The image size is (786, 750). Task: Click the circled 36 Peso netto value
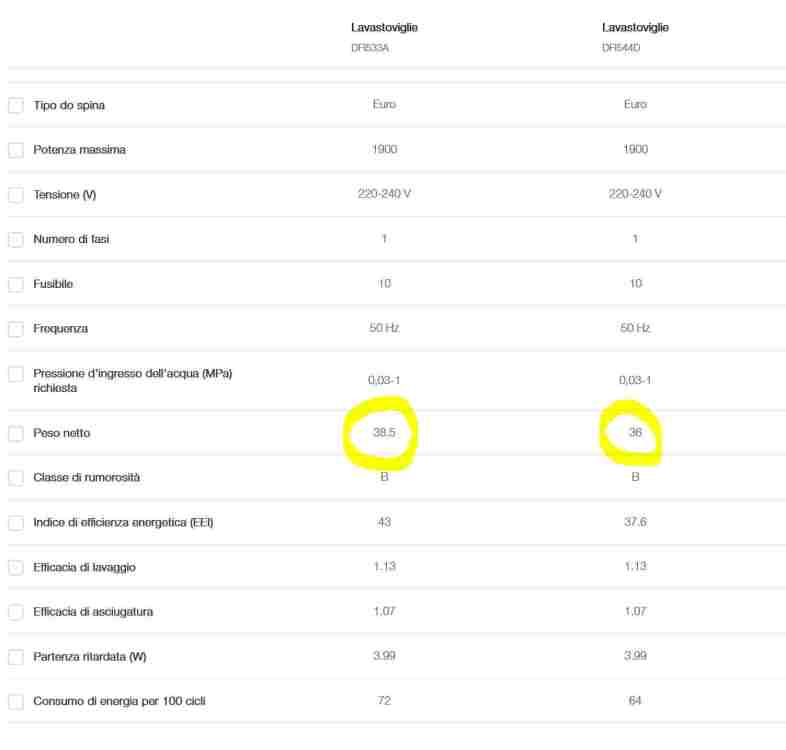pyautogui.click(x=635, y=433)
